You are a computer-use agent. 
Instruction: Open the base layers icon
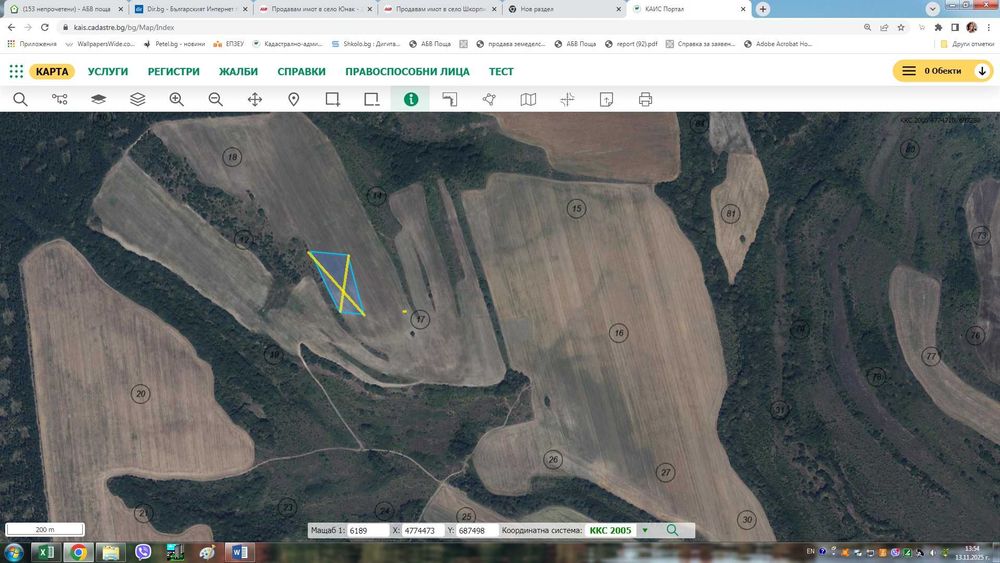click(98, 99)
